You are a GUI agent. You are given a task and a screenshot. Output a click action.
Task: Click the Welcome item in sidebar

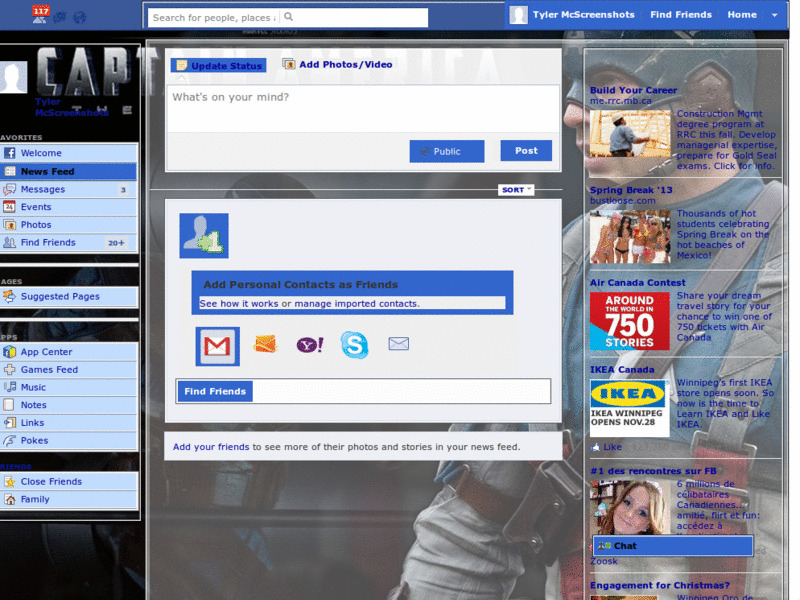coord(69,153)
